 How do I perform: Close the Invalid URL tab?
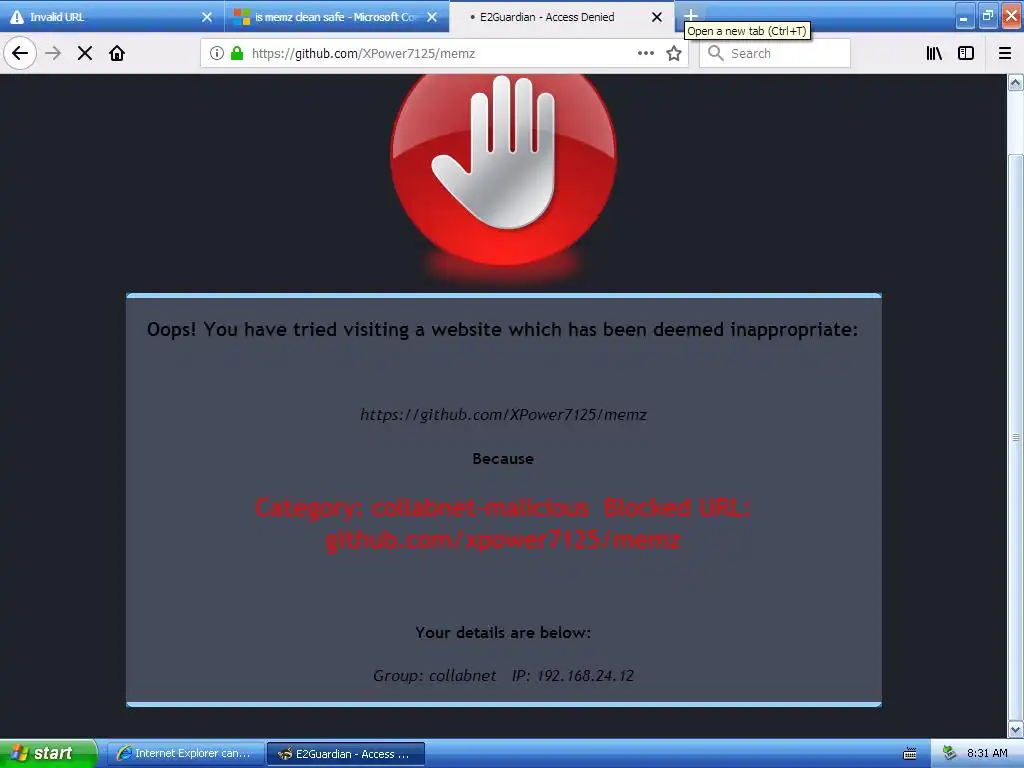[x=206, y=17]
